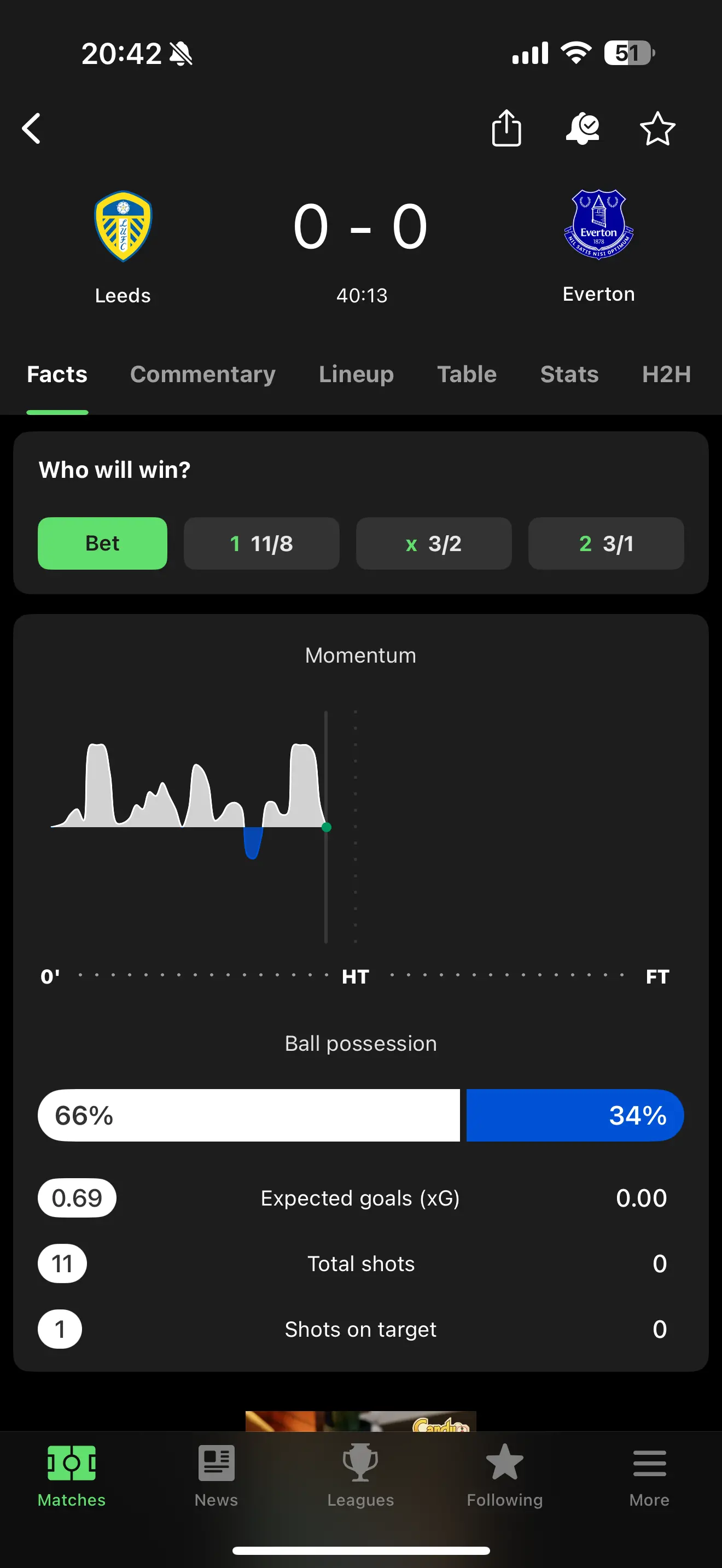Go to Leagues trophy icon
722x1568 pixels.
tap(360, 1464)
